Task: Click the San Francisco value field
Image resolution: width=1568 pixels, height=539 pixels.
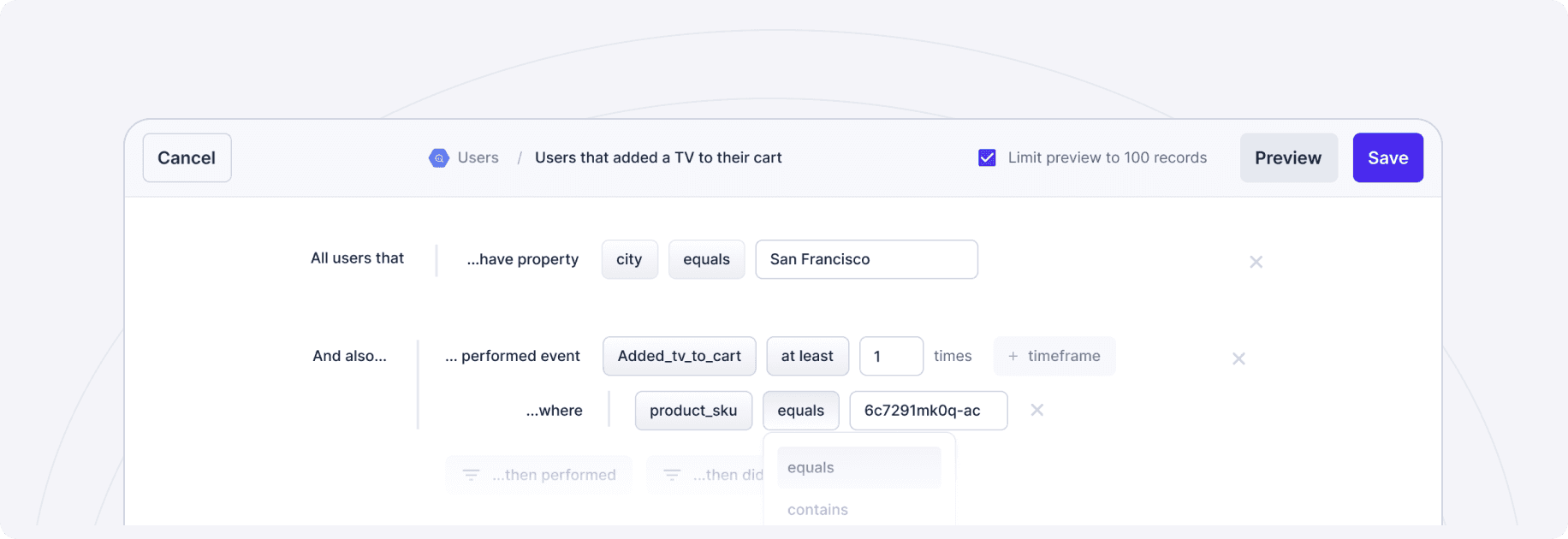Action: pyautogui.click(x=866, y=259)
